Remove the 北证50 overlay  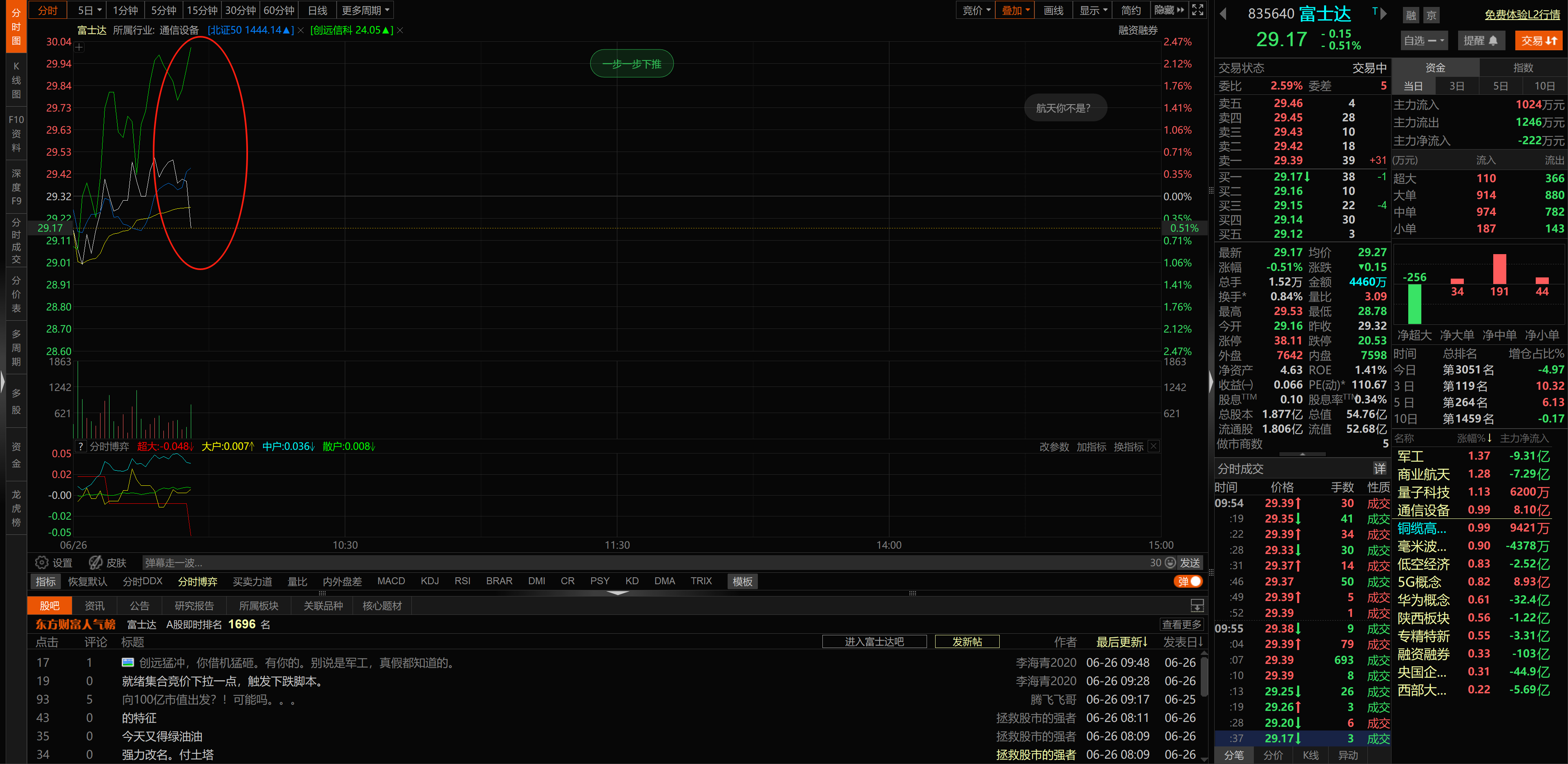[x=301, y=31]
